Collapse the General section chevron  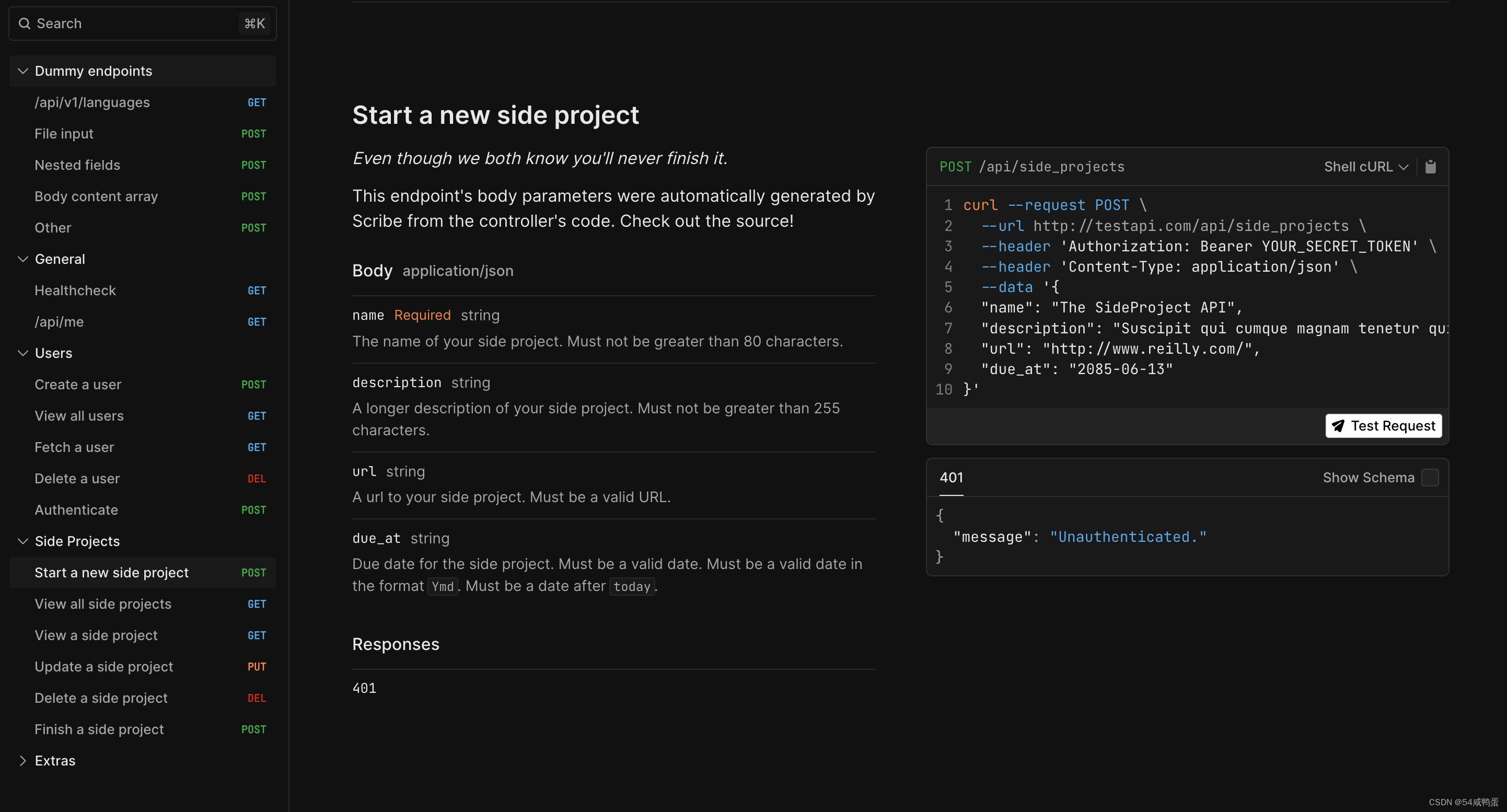23,259
